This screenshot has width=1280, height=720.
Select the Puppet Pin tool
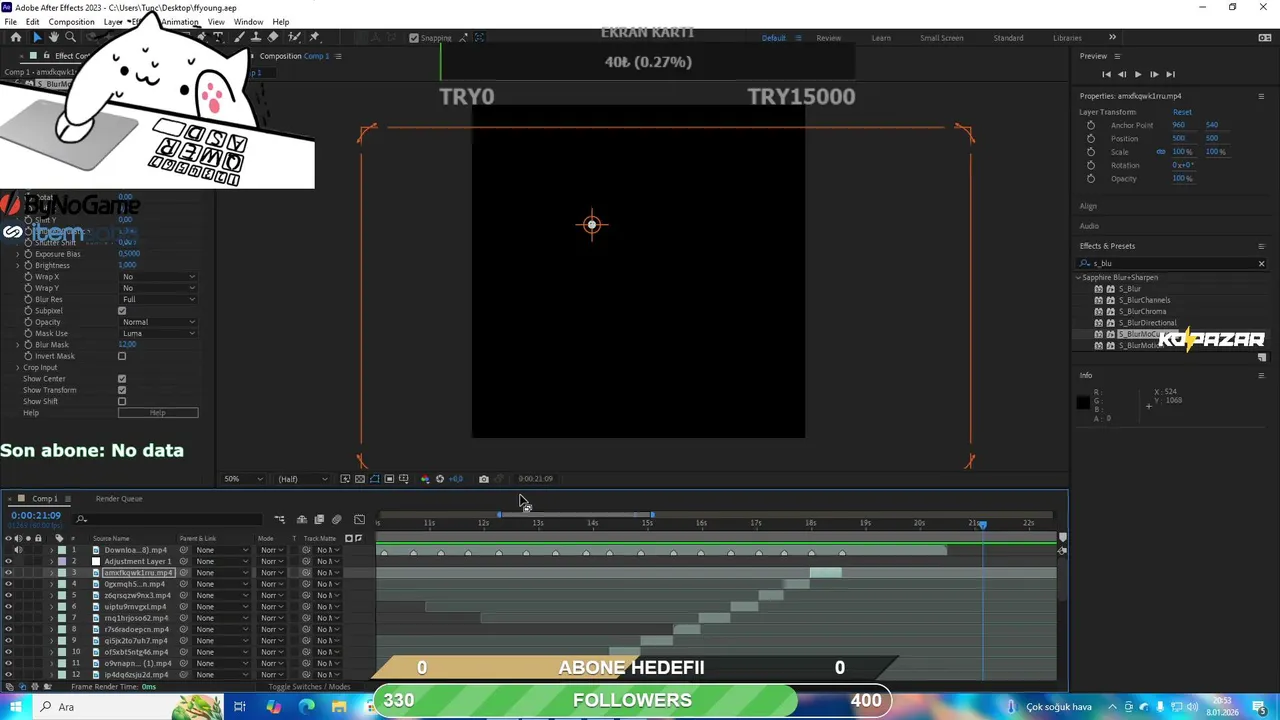pyautogui.click(x=314, y=37)
